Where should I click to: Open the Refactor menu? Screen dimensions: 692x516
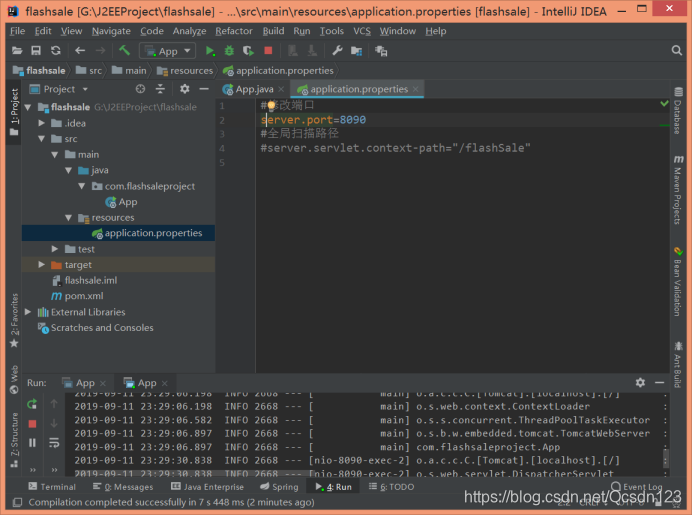(x=234, y=31)
